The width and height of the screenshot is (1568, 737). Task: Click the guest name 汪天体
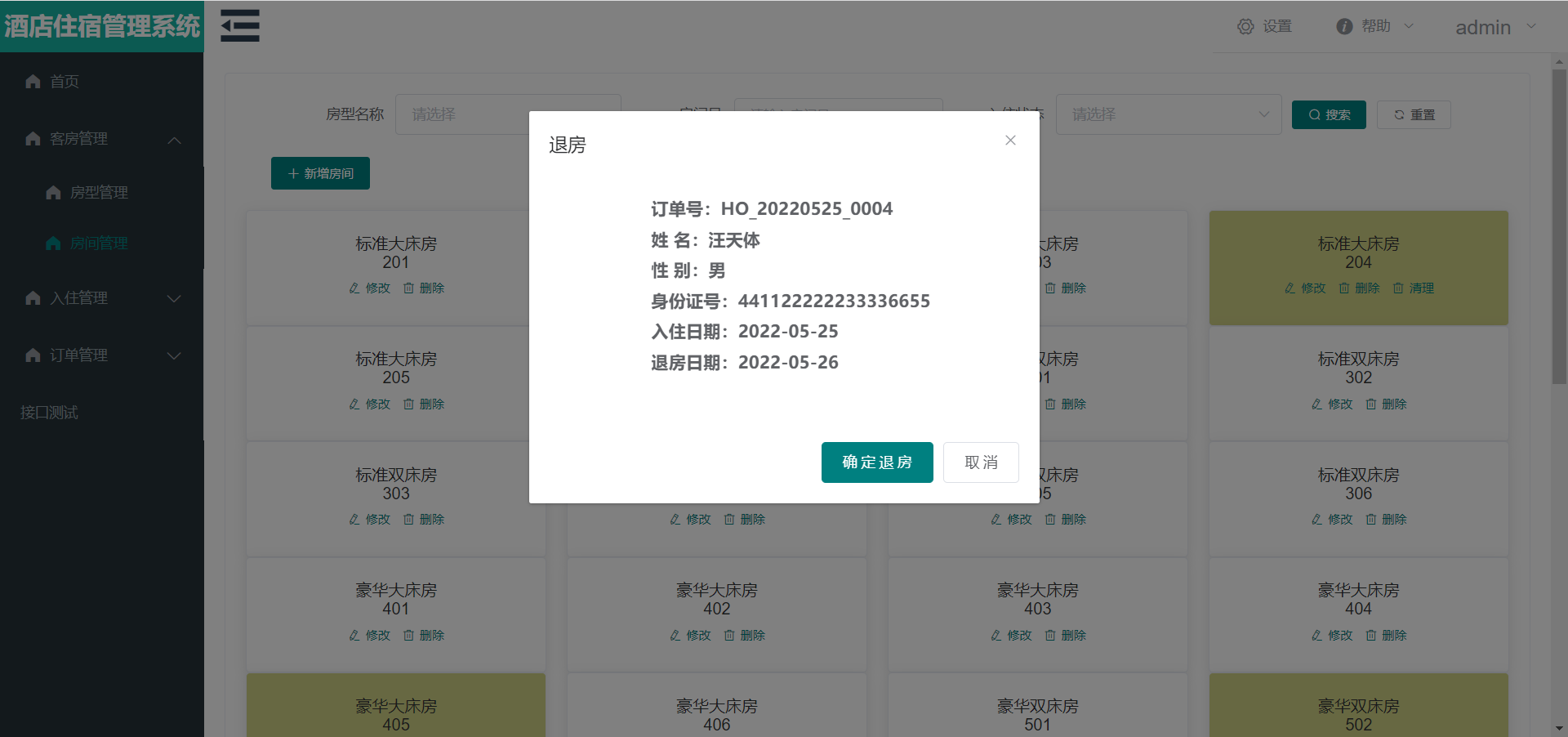734,240
